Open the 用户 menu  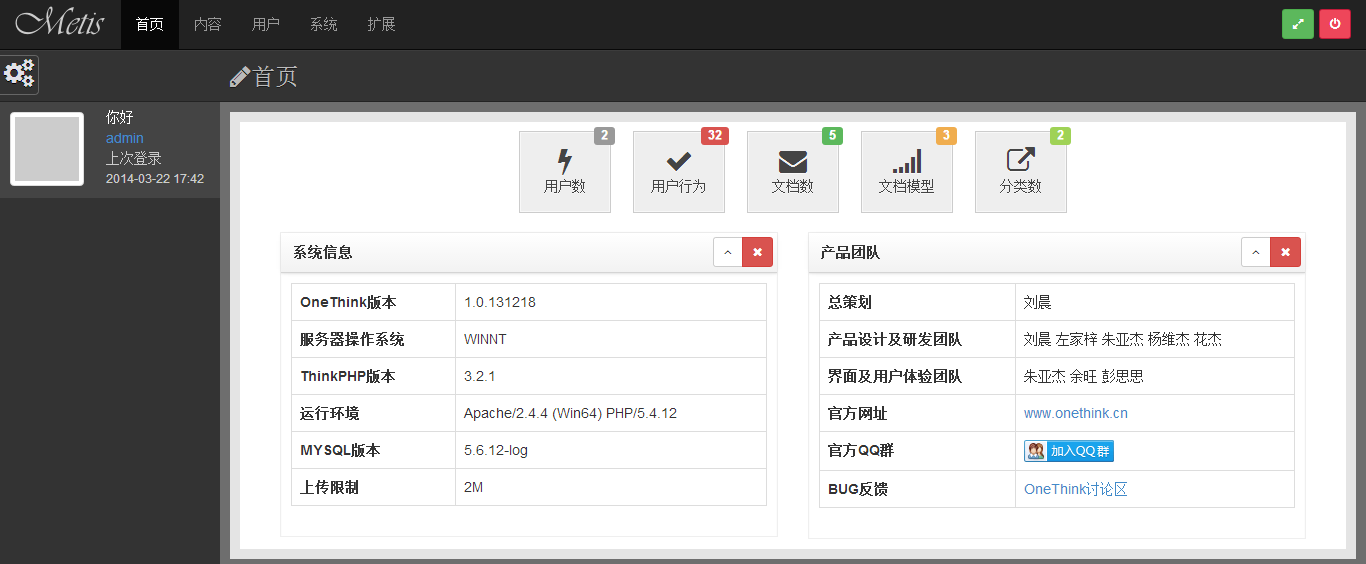coord(265,24)
